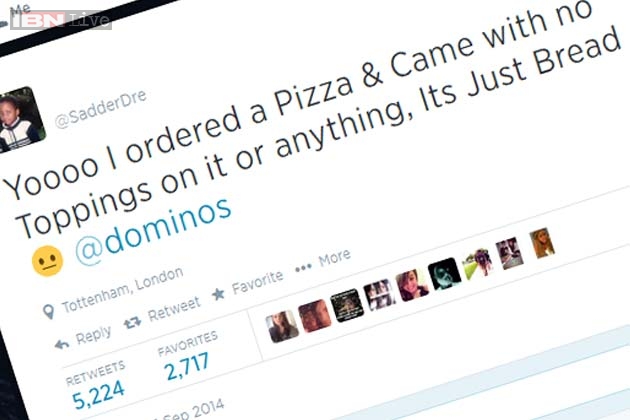Click the Tottenham, London location text

[x=123, y=290]
